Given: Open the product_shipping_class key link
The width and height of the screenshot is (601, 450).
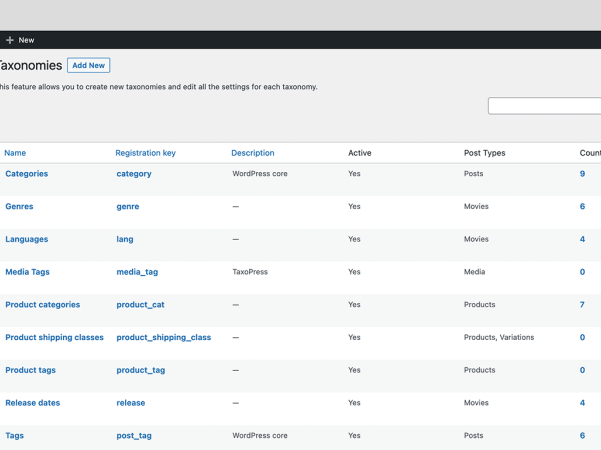Looking at the screenshot, I should pyautogui.click(x=163, y=338).
